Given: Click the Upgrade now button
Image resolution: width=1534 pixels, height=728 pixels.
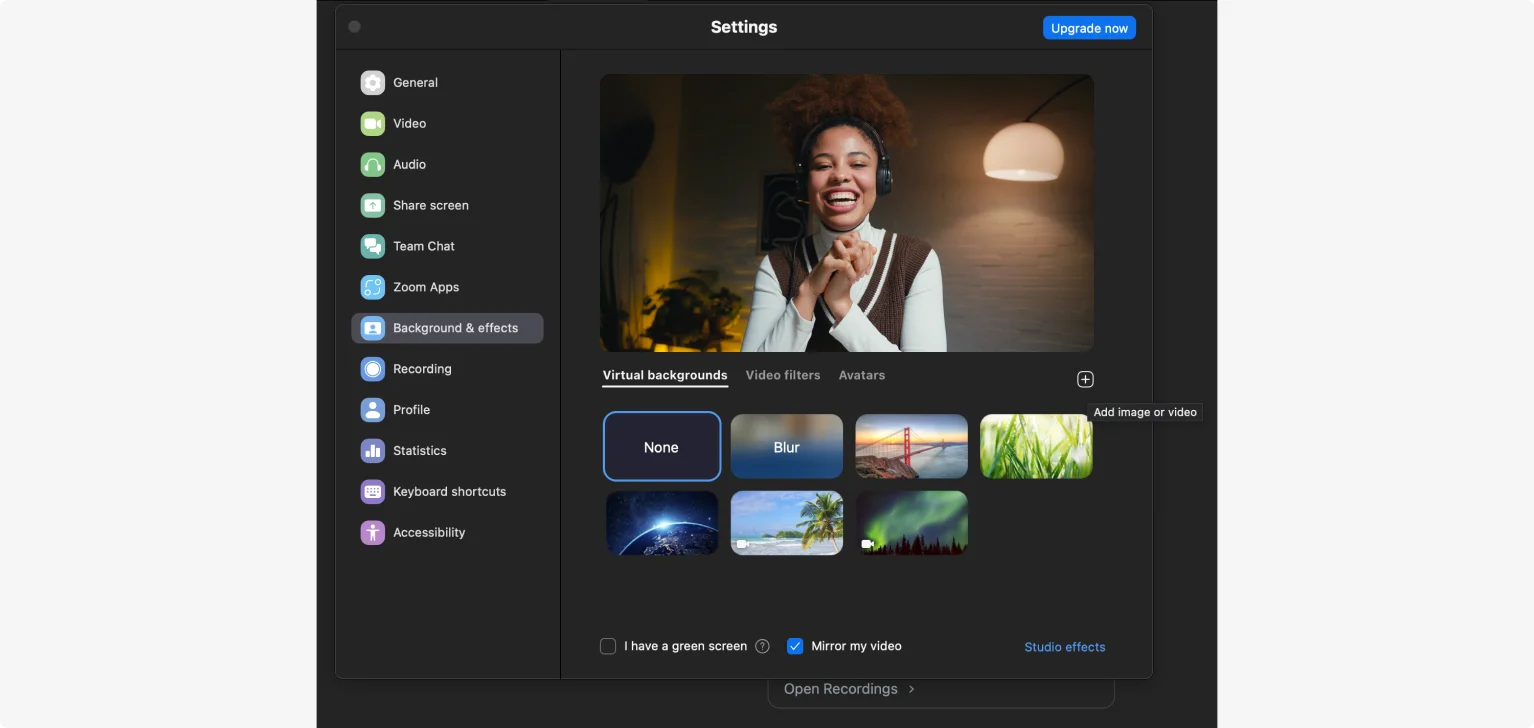Looking at the screenshot, I should (x=1089, y=27).
